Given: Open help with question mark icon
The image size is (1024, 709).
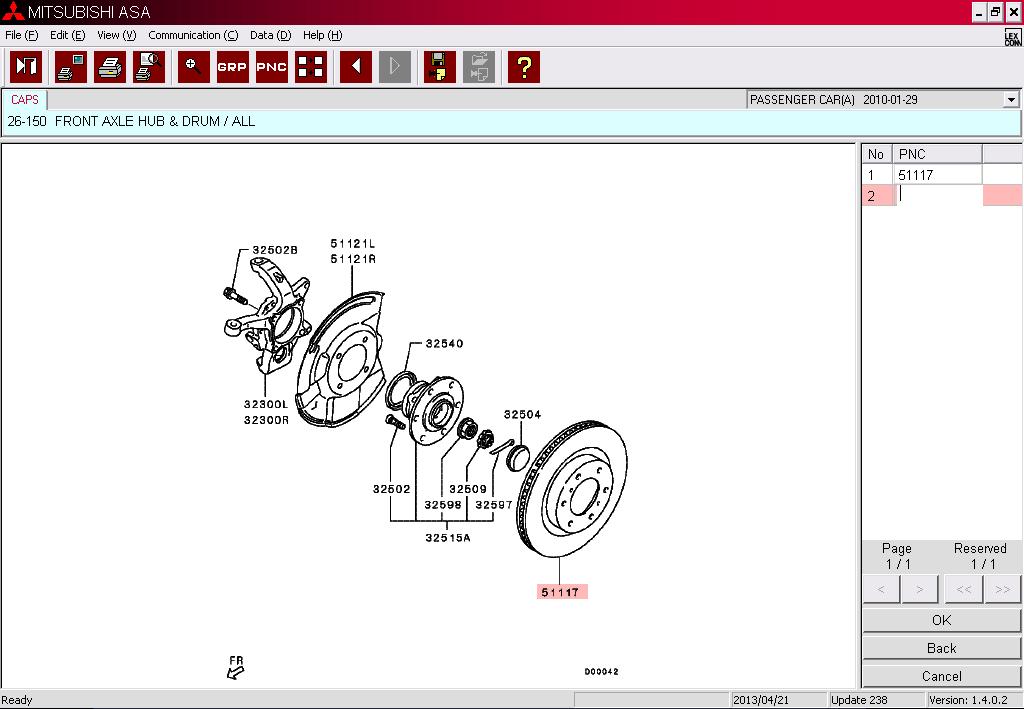Looking at the screenshot, I should [523, 67].
